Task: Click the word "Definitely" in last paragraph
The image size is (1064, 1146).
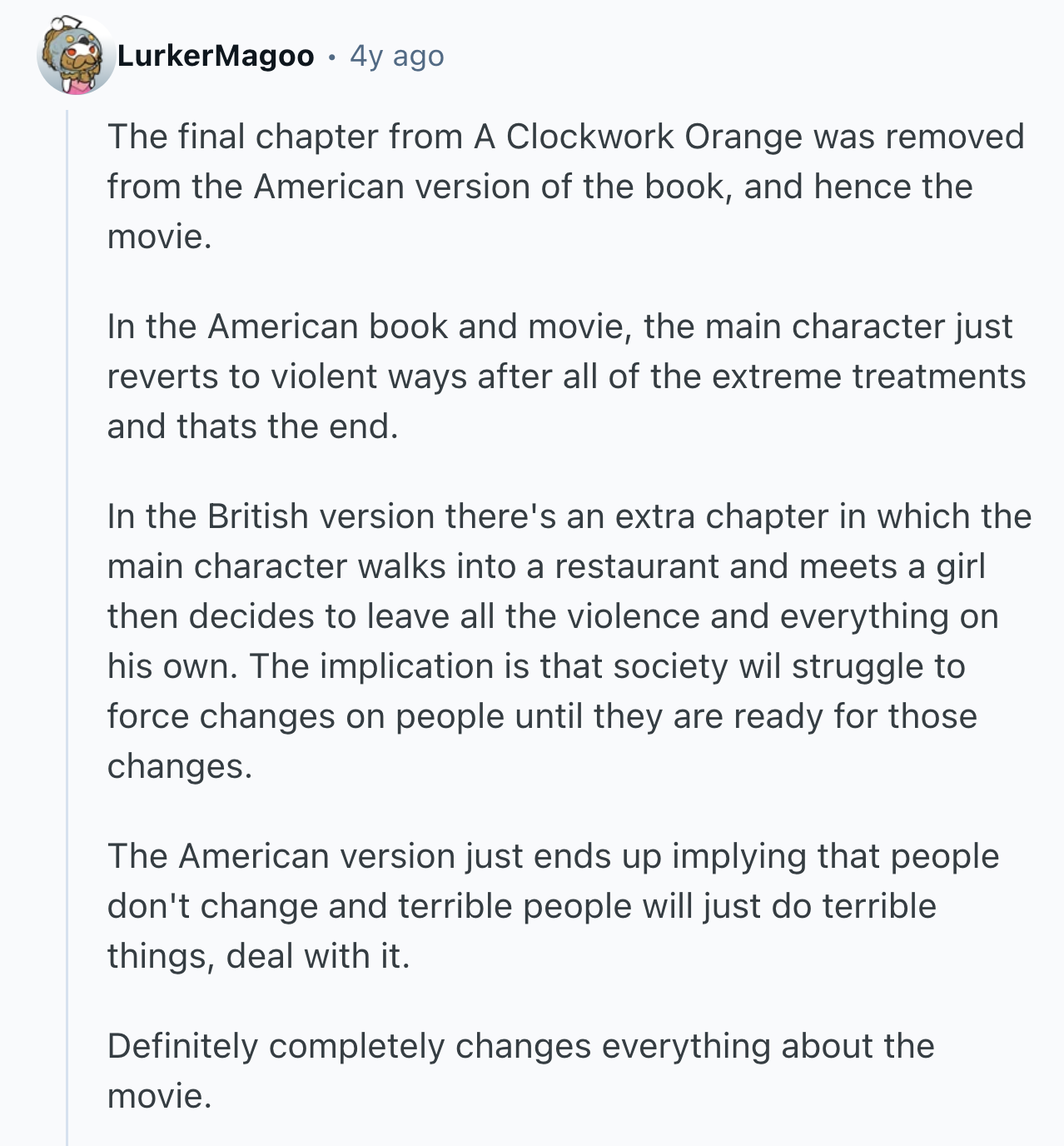Action: 182,1046
